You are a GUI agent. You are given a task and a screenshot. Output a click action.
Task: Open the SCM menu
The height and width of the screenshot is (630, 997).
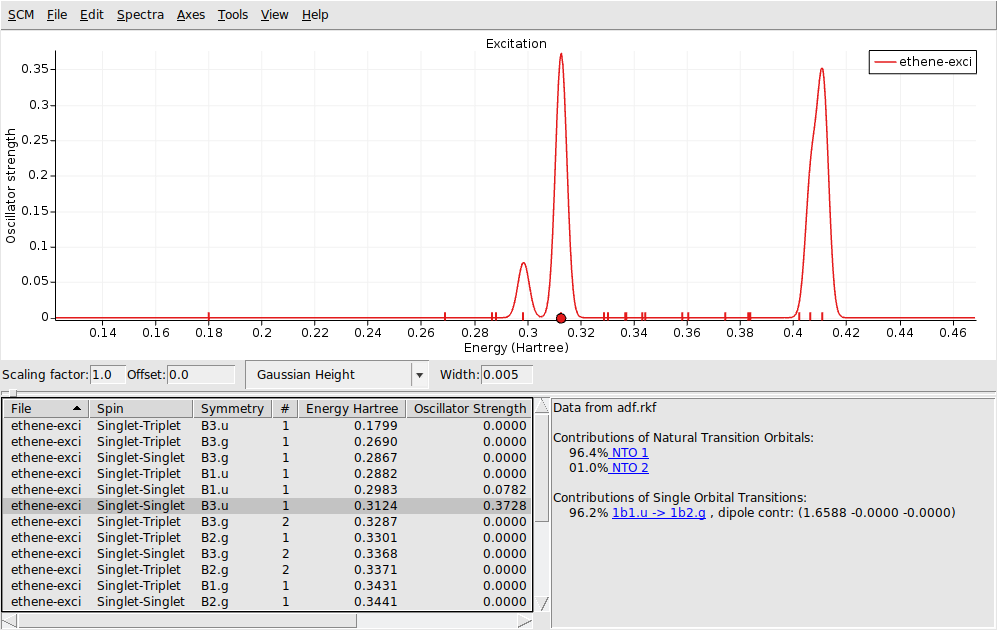click(20, 14)
